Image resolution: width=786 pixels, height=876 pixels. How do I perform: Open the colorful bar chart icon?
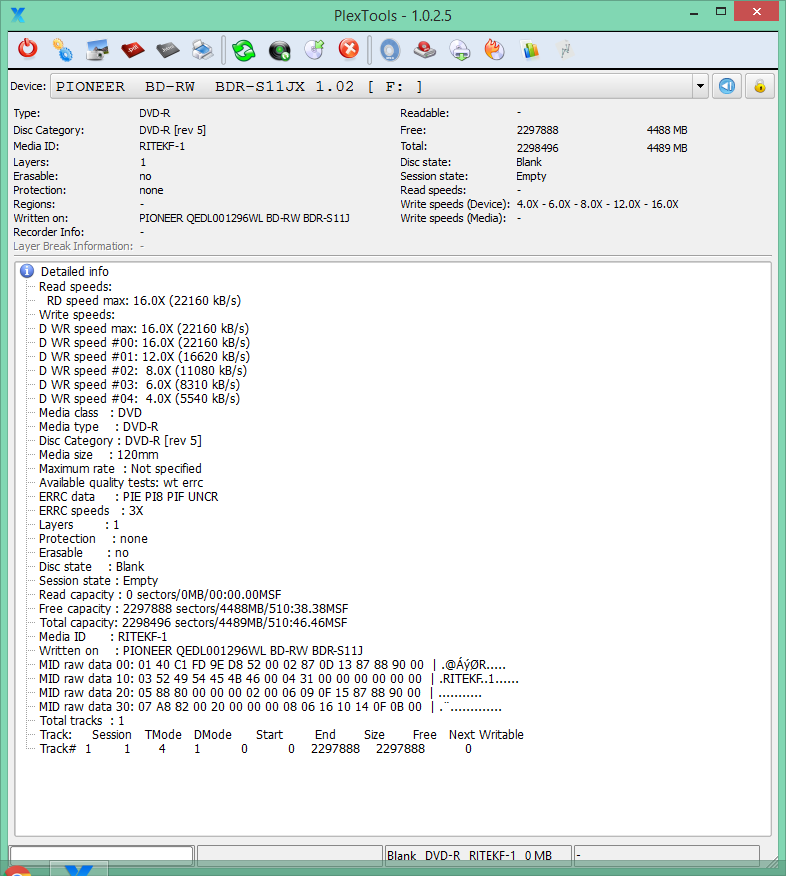530,50
